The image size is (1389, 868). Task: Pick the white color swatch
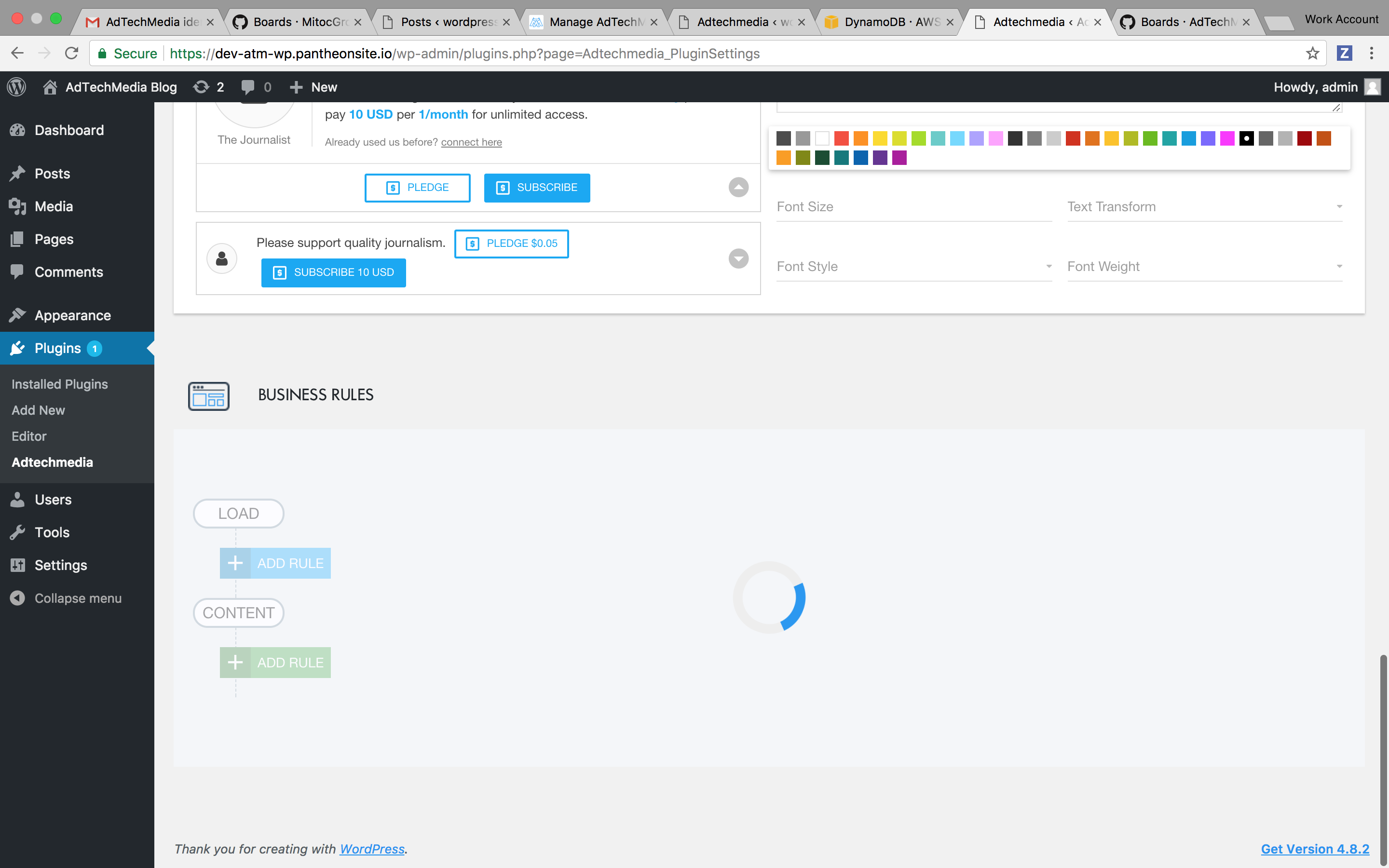(822, 138)
